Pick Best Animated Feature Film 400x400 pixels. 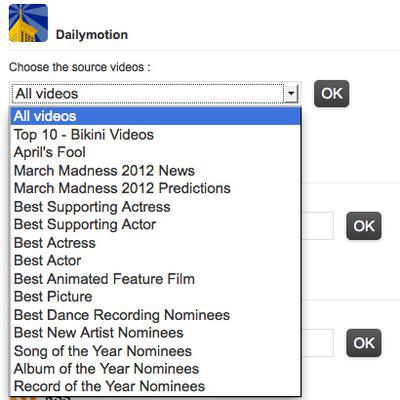pos(156,279)
